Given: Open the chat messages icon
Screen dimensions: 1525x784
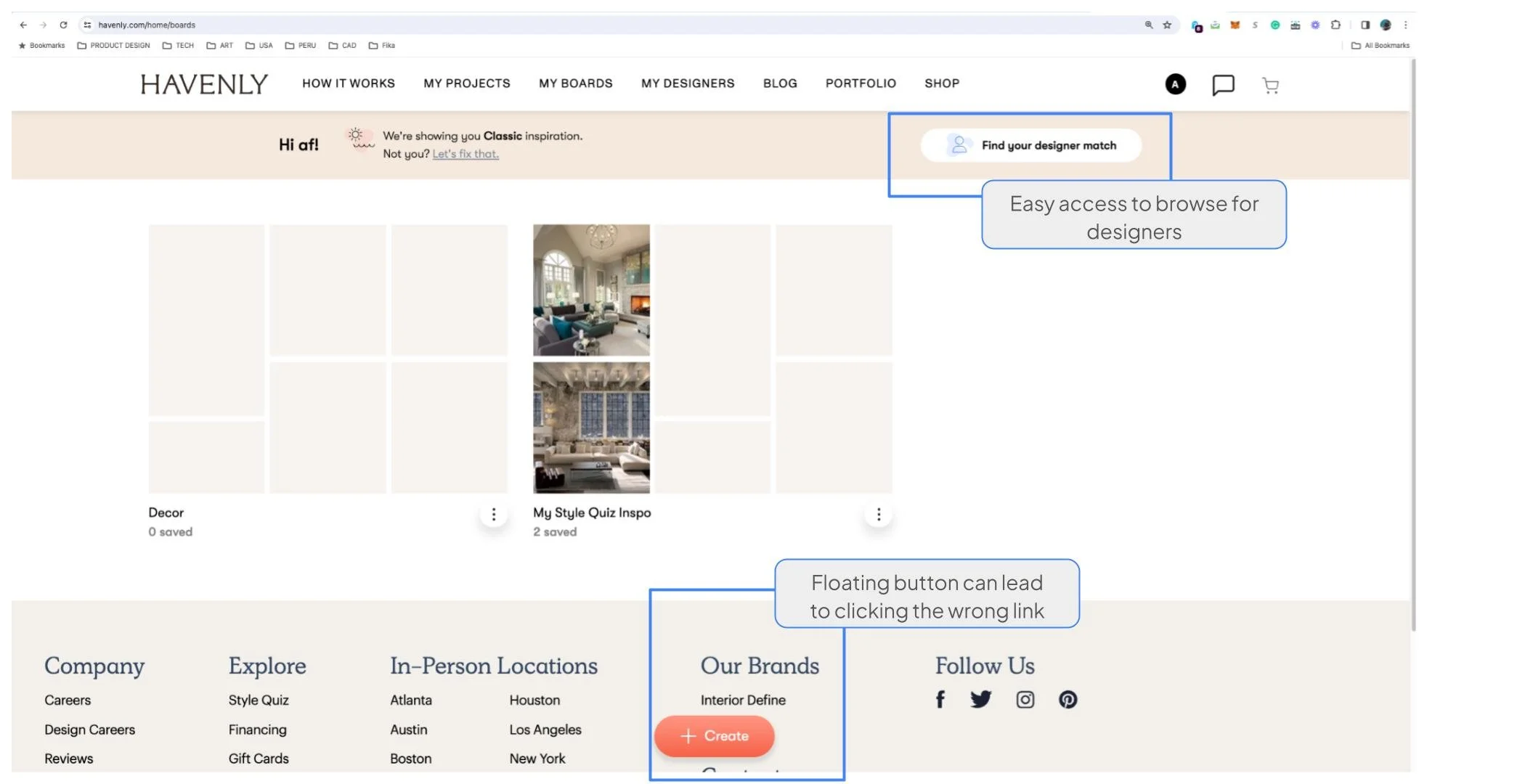Looking at the screenshot, I should tap(1223, 85).
